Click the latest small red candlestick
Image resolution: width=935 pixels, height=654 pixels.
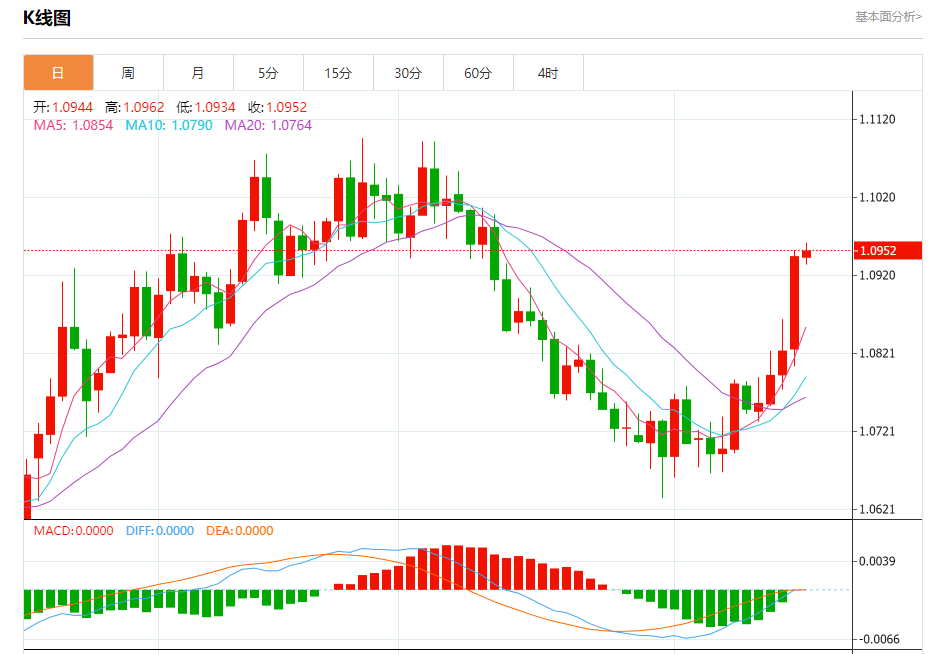[806, 253]
